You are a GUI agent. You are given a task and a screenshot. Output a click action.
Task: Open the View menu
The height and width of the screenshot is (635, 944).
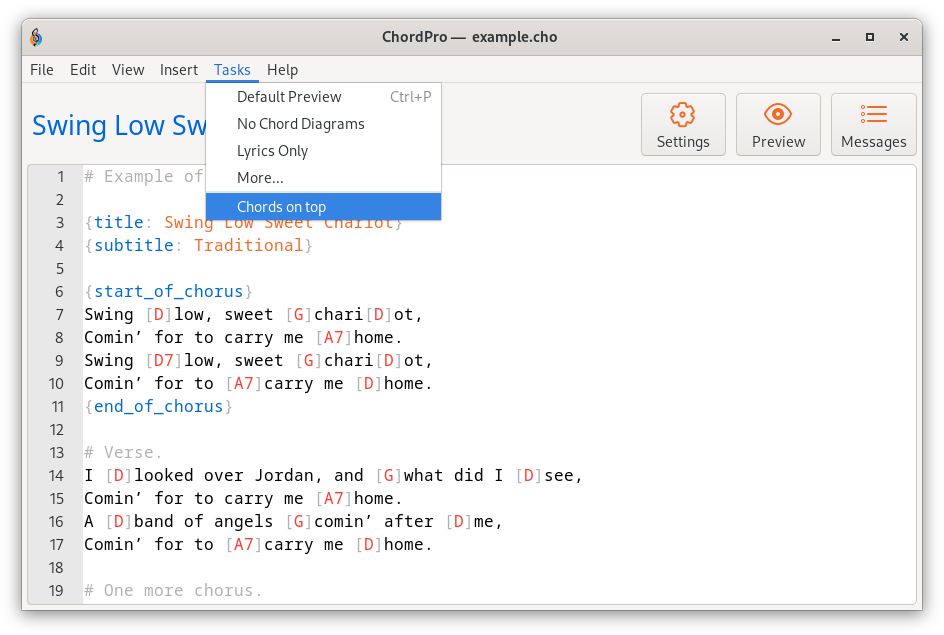pos(128,70)
